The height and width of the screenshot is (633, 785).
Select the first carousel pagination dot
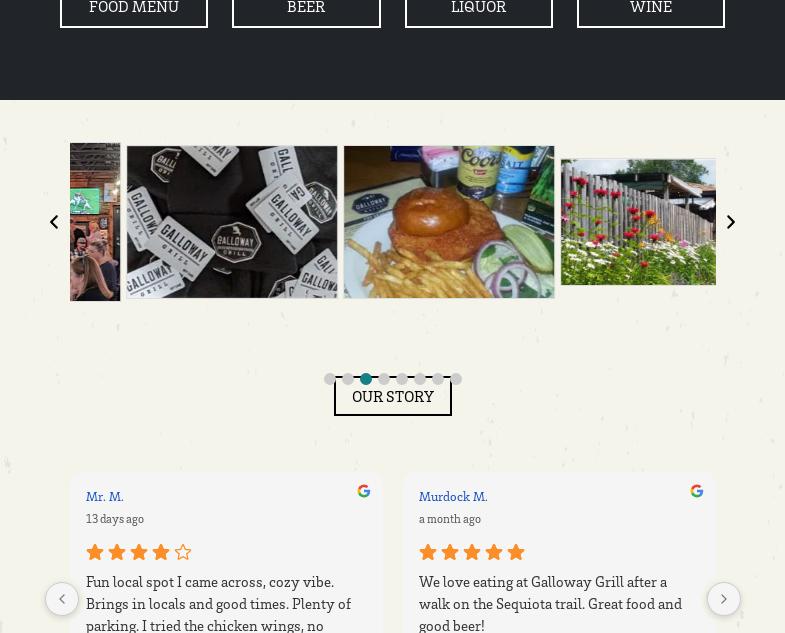pos(330,379)
